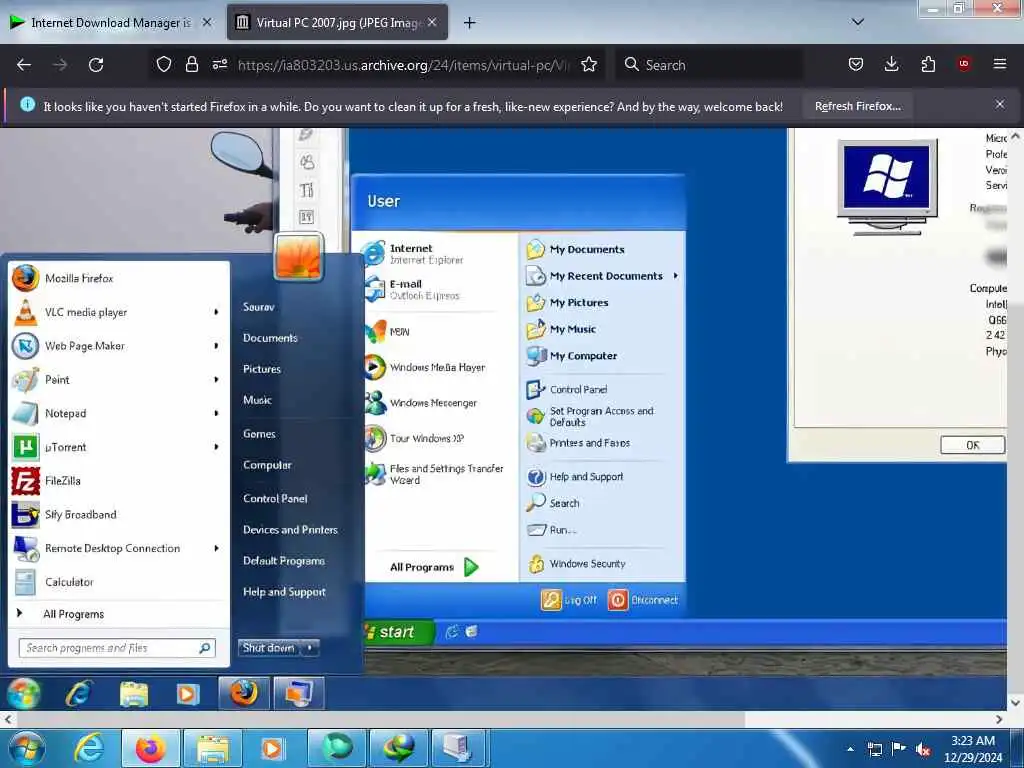Expand Remote Desktop Connection jump list arrow

[216, 548]
